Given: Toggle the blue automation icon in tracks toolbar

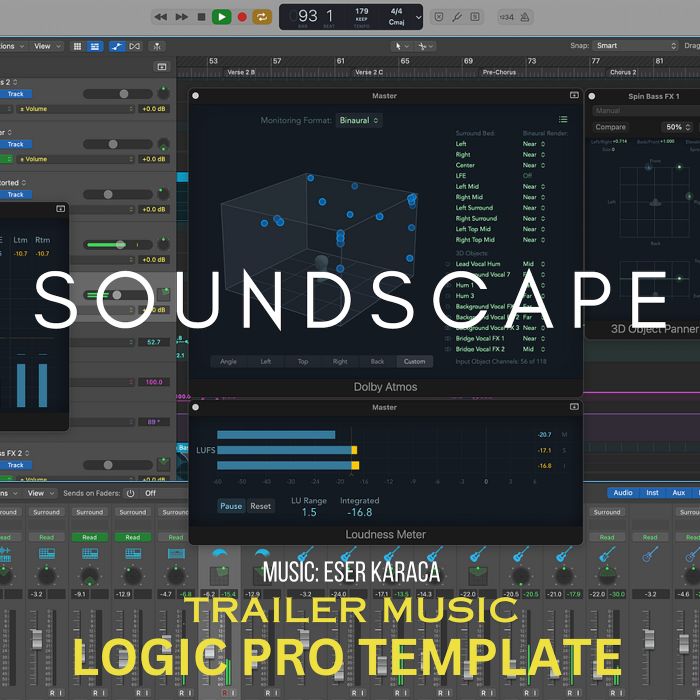Looking at the screenshot, I should pyautogui.click(x=117, y=46).
